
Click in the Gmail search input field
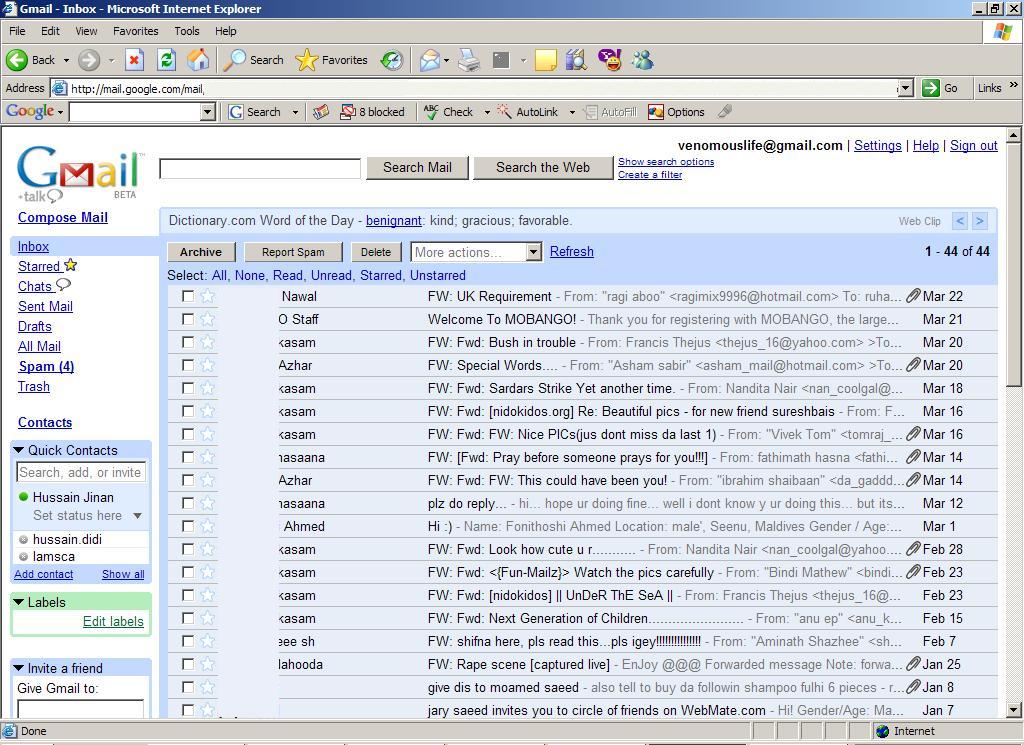click(260, 168)
